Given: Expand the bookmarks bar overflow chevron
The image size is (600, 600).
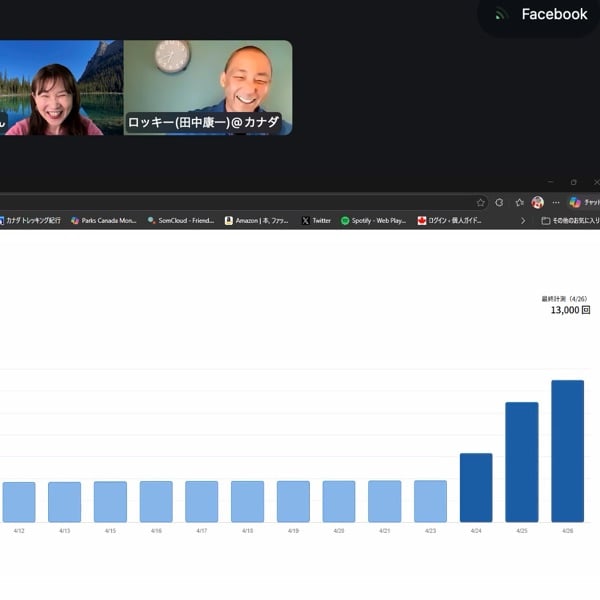Looking at the screenshot, I should pyautogui.click(x=523, y=220).
